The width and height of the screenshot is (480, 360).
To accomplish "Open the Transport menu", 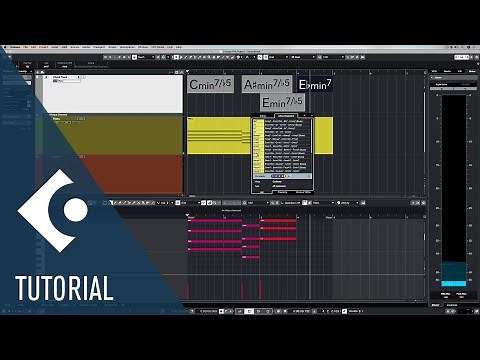I will [x=99, y=47].
